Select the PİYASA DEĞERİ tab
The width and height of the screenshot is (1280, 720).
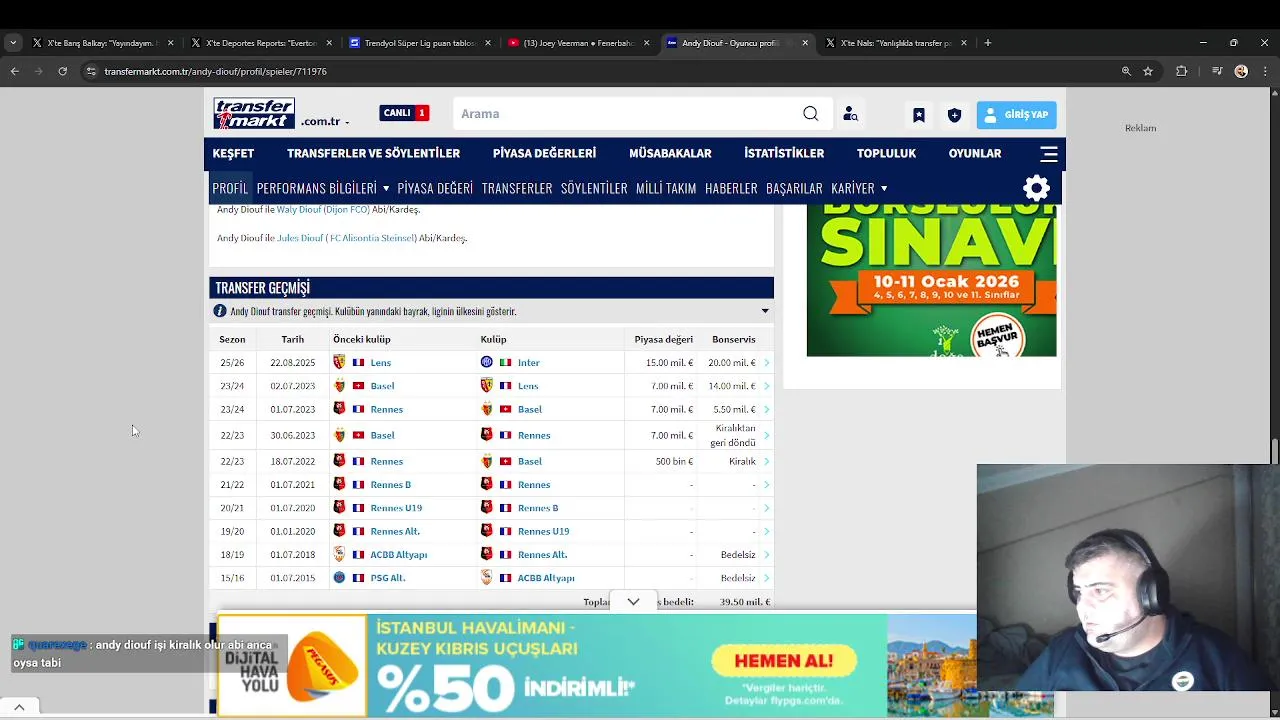point(435,188)
